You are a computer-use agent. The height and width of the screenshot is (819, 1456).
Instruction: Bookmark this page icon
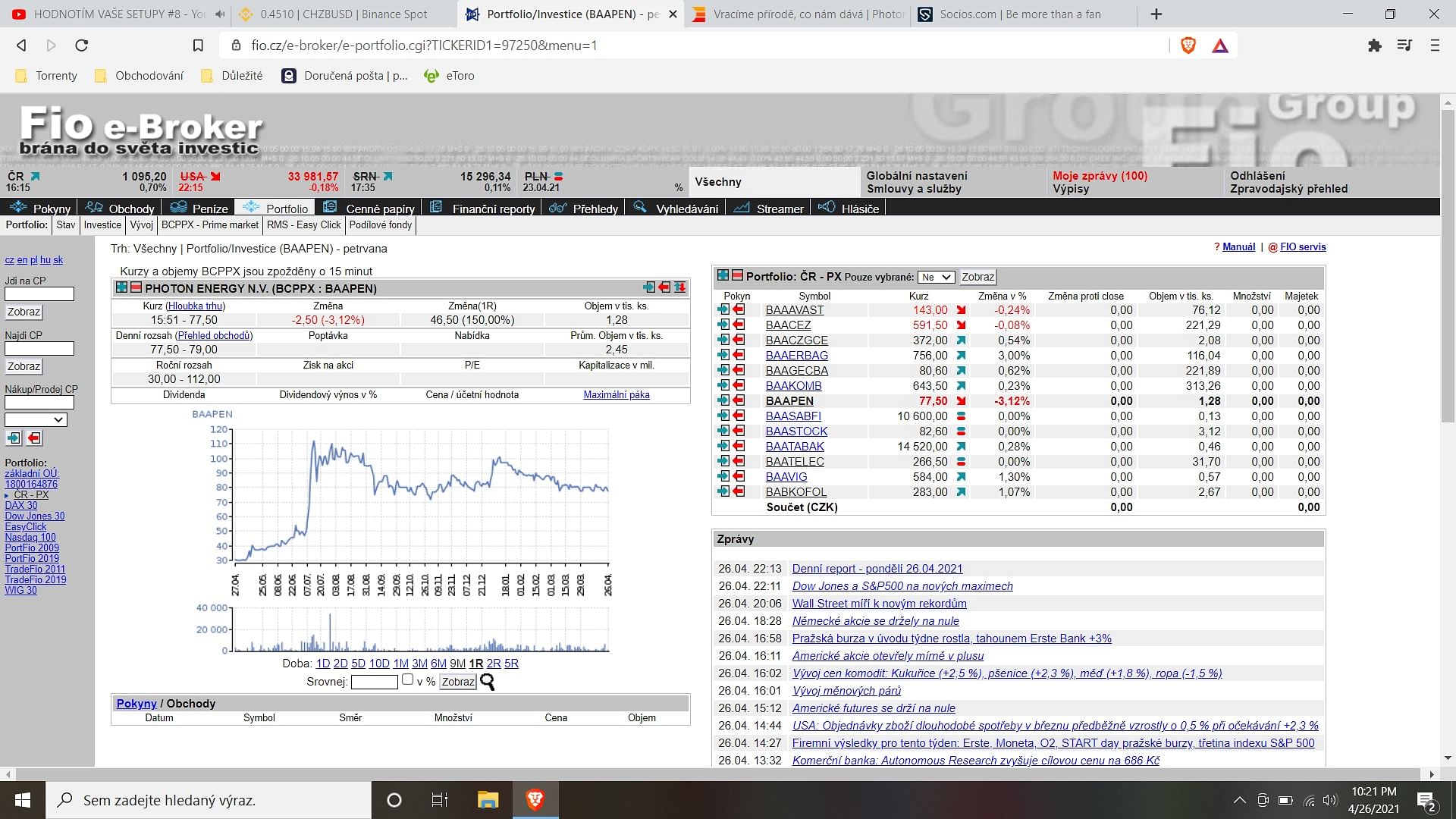pyautogui.click(x=198, y=45)
